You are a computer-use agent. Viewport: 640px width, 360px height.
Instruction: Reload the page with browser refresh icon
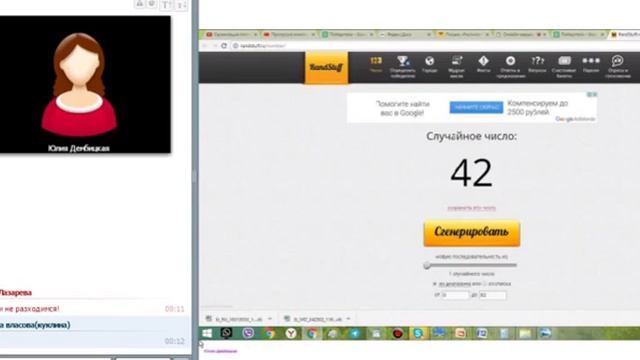(x=224, y=46)
